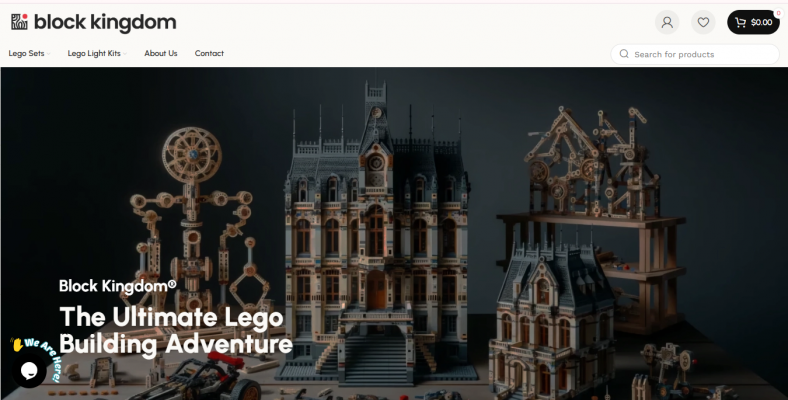Click the Lego mansion hero banner image
Screen dimensions: 788x400
[394, 233]
